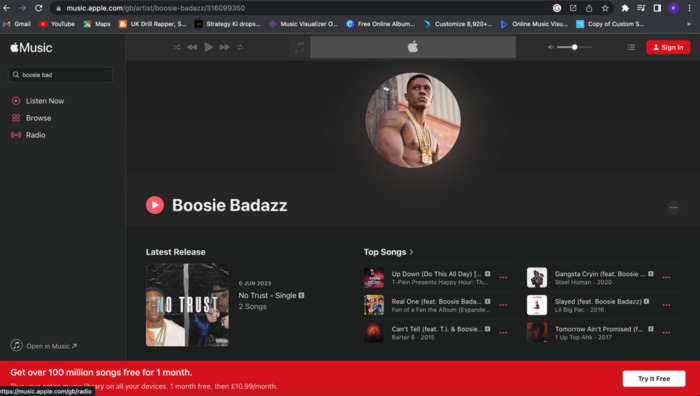Play Can't Tell (feat. T.I. & Boosie song
The width and height of the screenshot is (700, 396).
pyautogui.click(x=436, y=329)
